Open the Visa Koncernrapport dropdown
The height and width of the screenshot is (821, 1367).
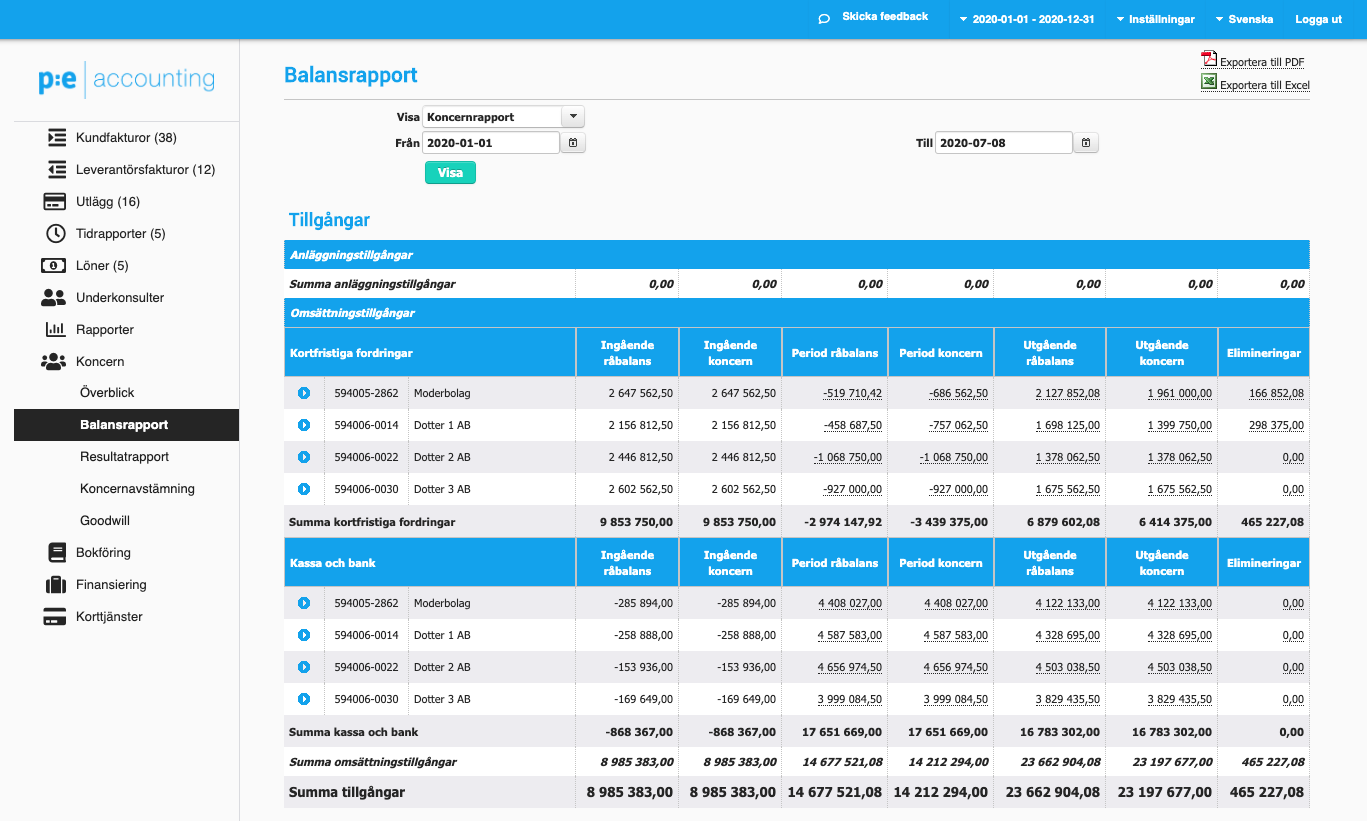(x=503, y=117)
